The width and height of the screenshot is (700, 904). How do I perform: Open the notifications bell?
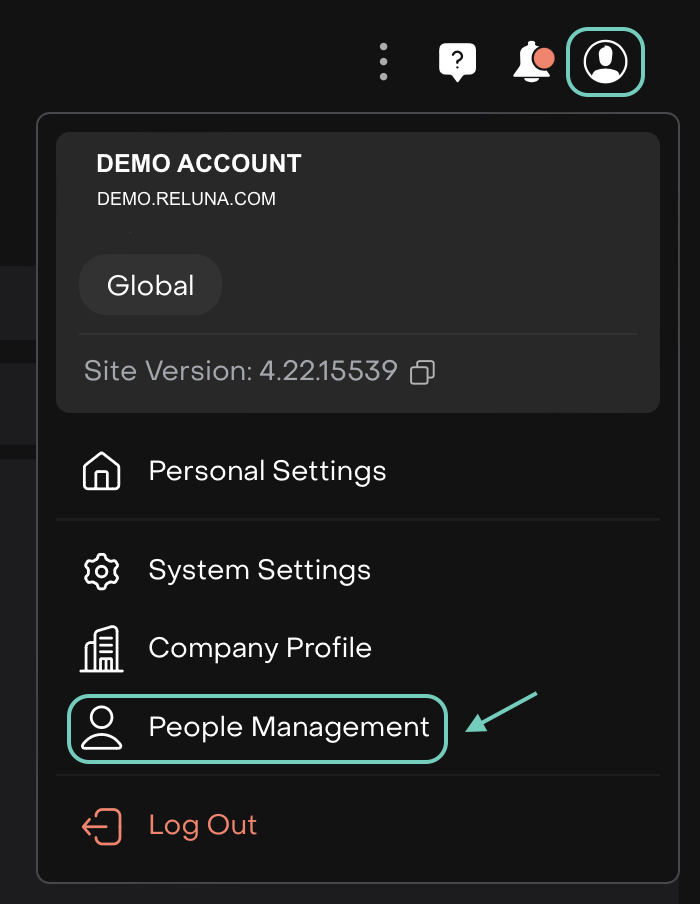pos(530,63)
